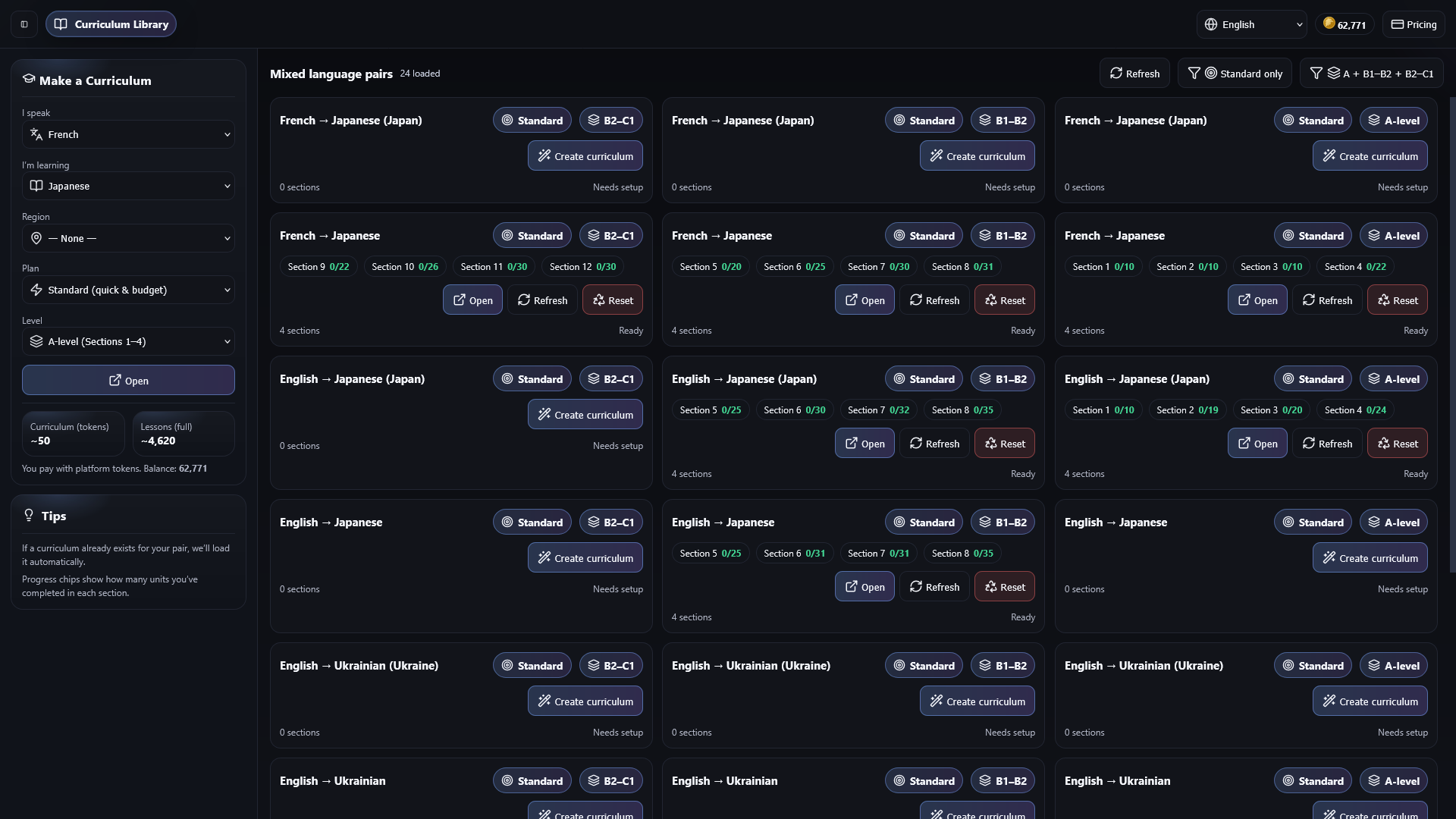The image size is (1456, 819).
Task: Toggle the A + B1–B2 + B2–C1 level filter
Action: pyautogui.click(x=1371, y=74)
